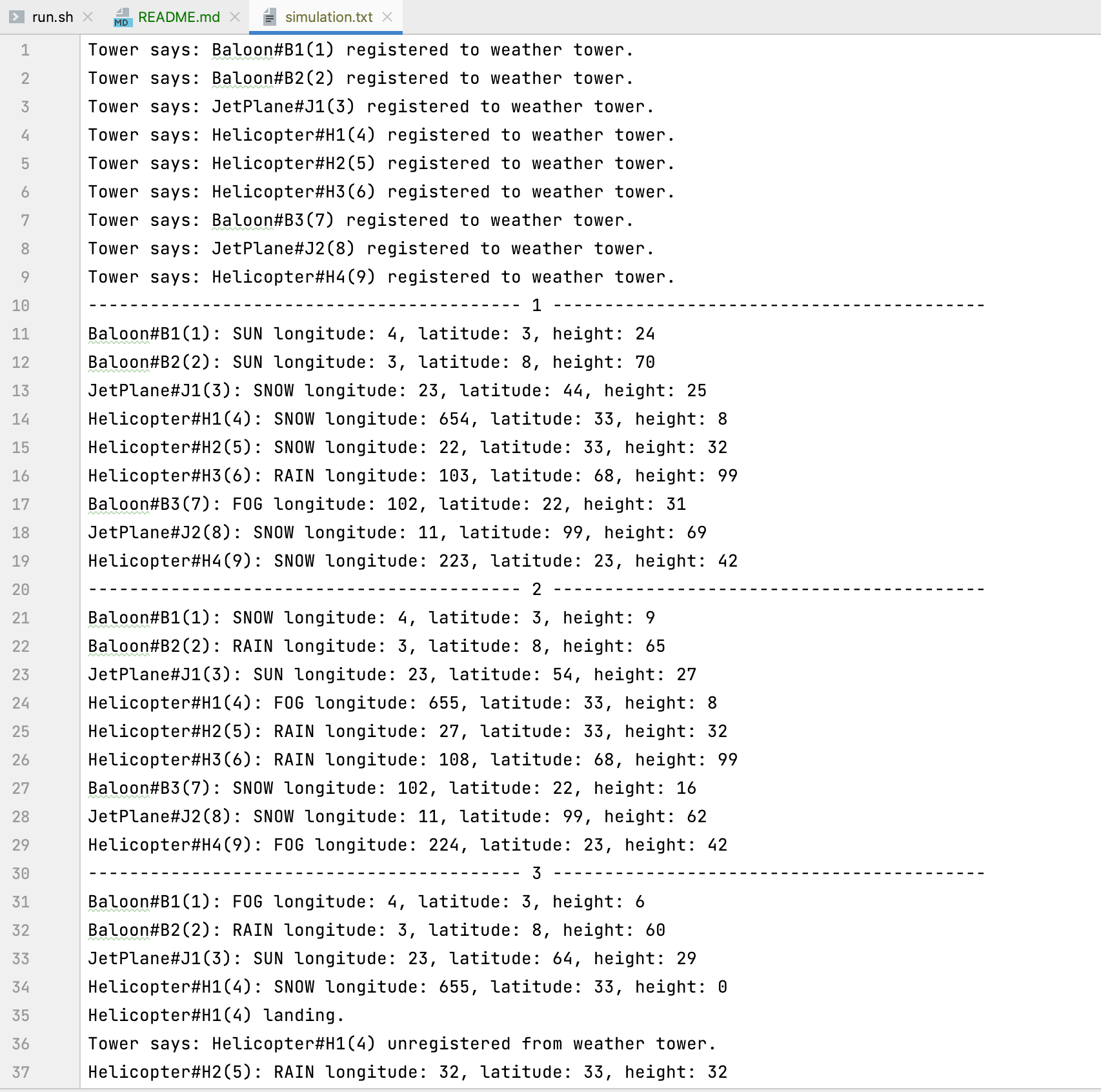Click line number 10 in the gutter
The height and width of the screenshot is (1092, 1101).
pyautogui.click(x=21, y=306)
